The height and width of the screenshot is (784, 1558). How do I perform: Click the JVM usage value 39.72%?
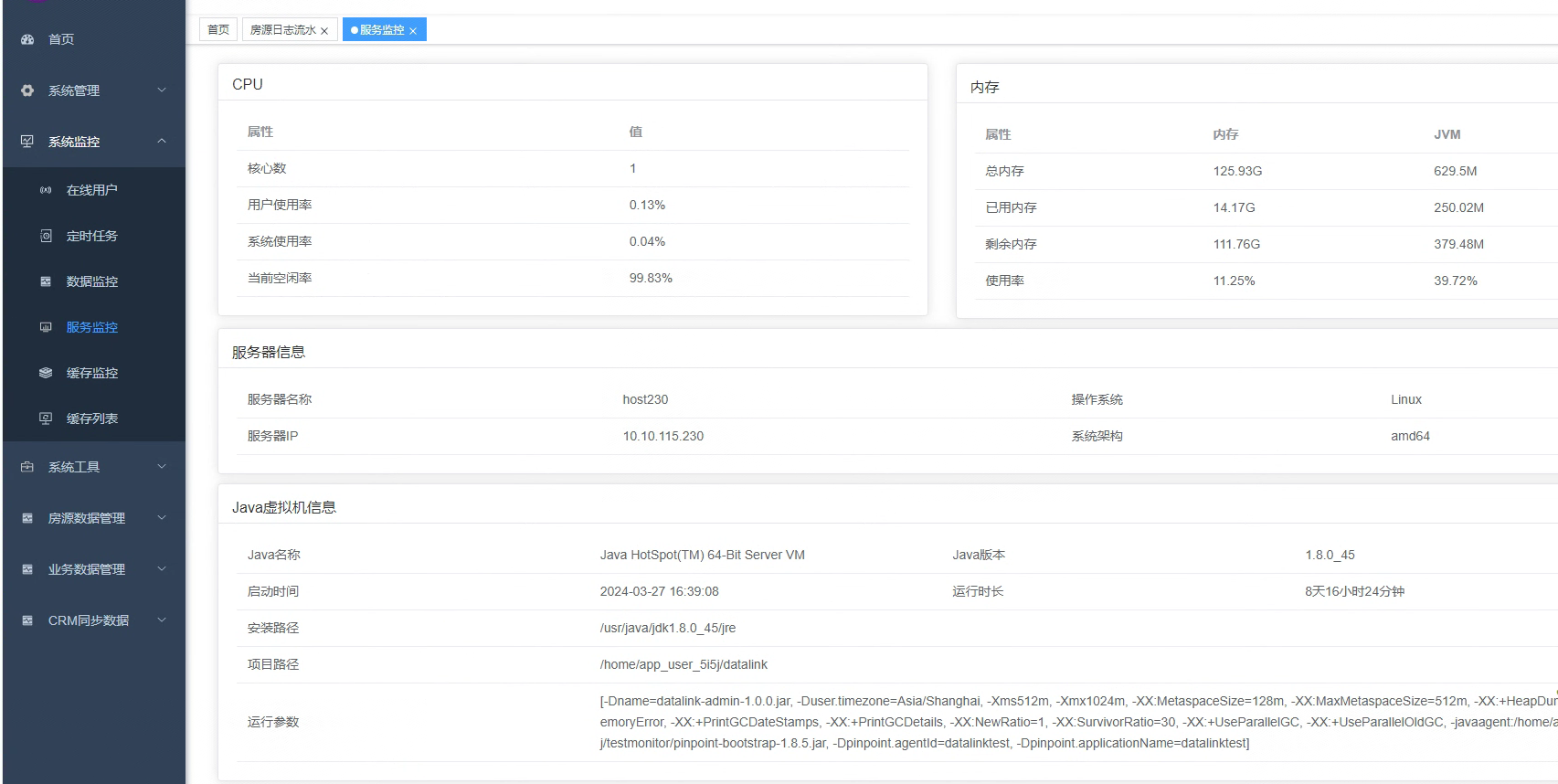[1456, 281]
